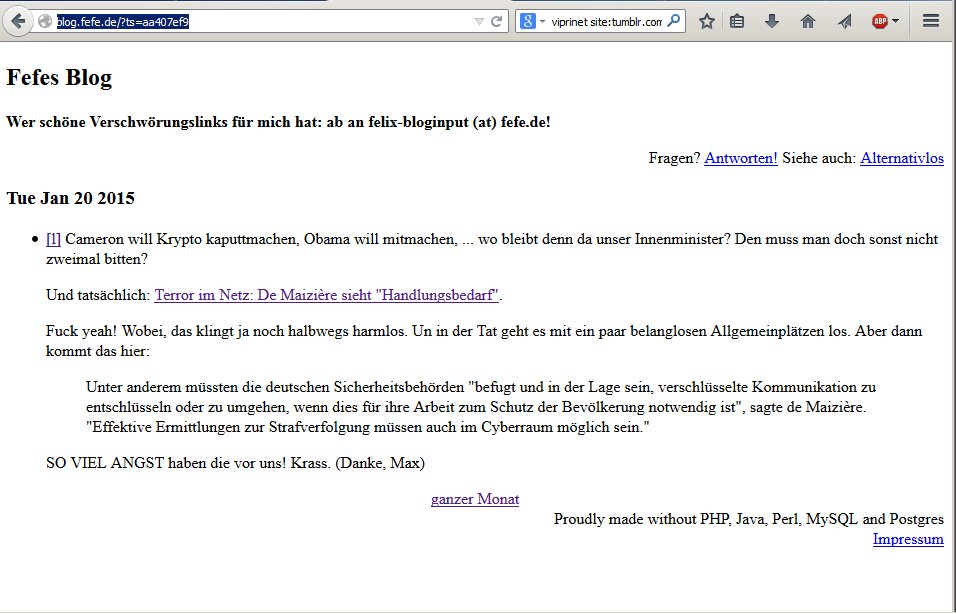The width and height of the screenshot is (956, 614).
Task: Expand the Adblock Plus dropdown arrow
Action: pyautogui.click(x=895, y=21)
